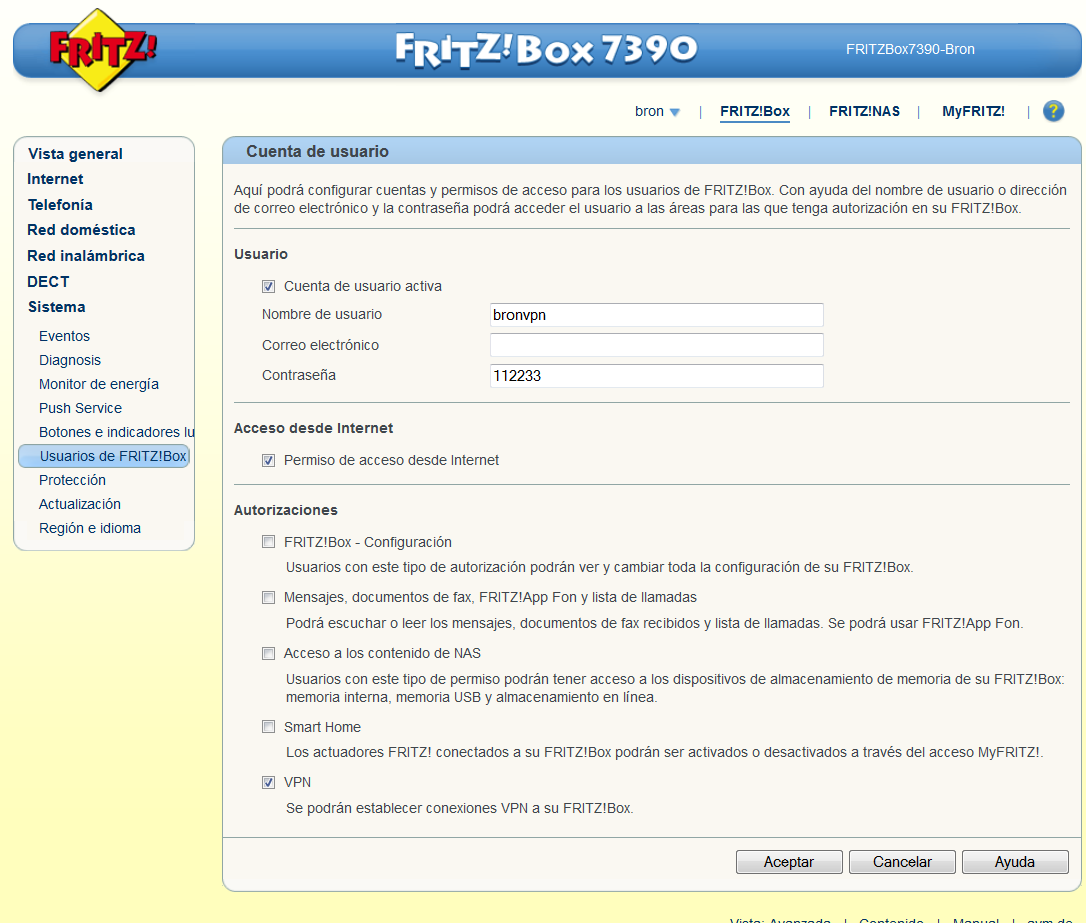The width and height of the screenshot is (1086, 923).
Task: Click the Ayuda button
Action: [1015, 862]
